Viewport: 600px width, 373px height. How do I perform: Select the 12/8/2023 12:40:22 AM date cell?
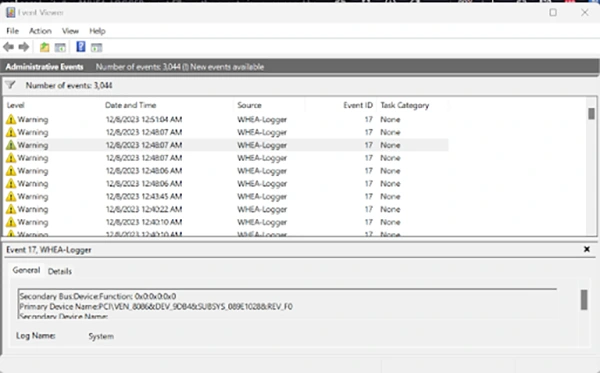point(144,209)
